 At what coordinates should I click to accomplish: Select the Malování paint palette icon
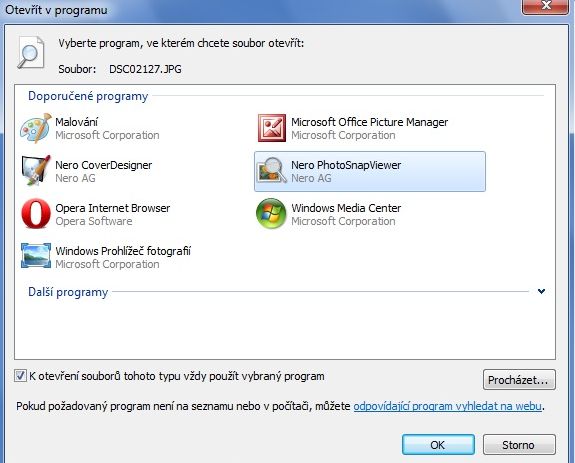pyautogui.click(x=36, y=128)
